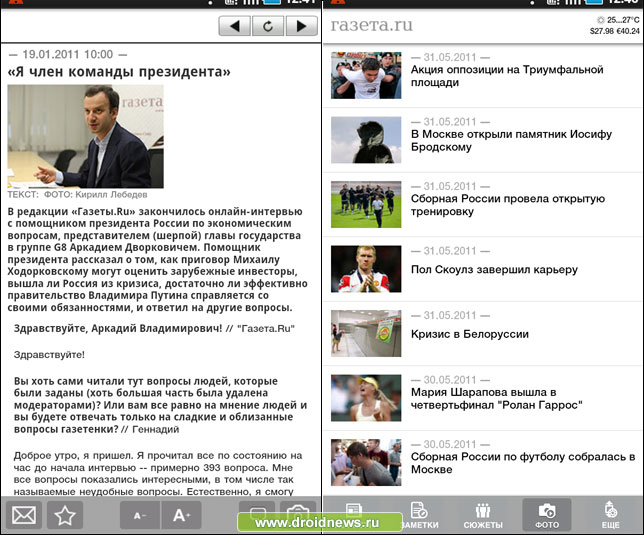Click the 31.05.2011 date above 'Кризис в Белоруссии'
Viewport: 644px width, 535px height.
click(450, 315)
